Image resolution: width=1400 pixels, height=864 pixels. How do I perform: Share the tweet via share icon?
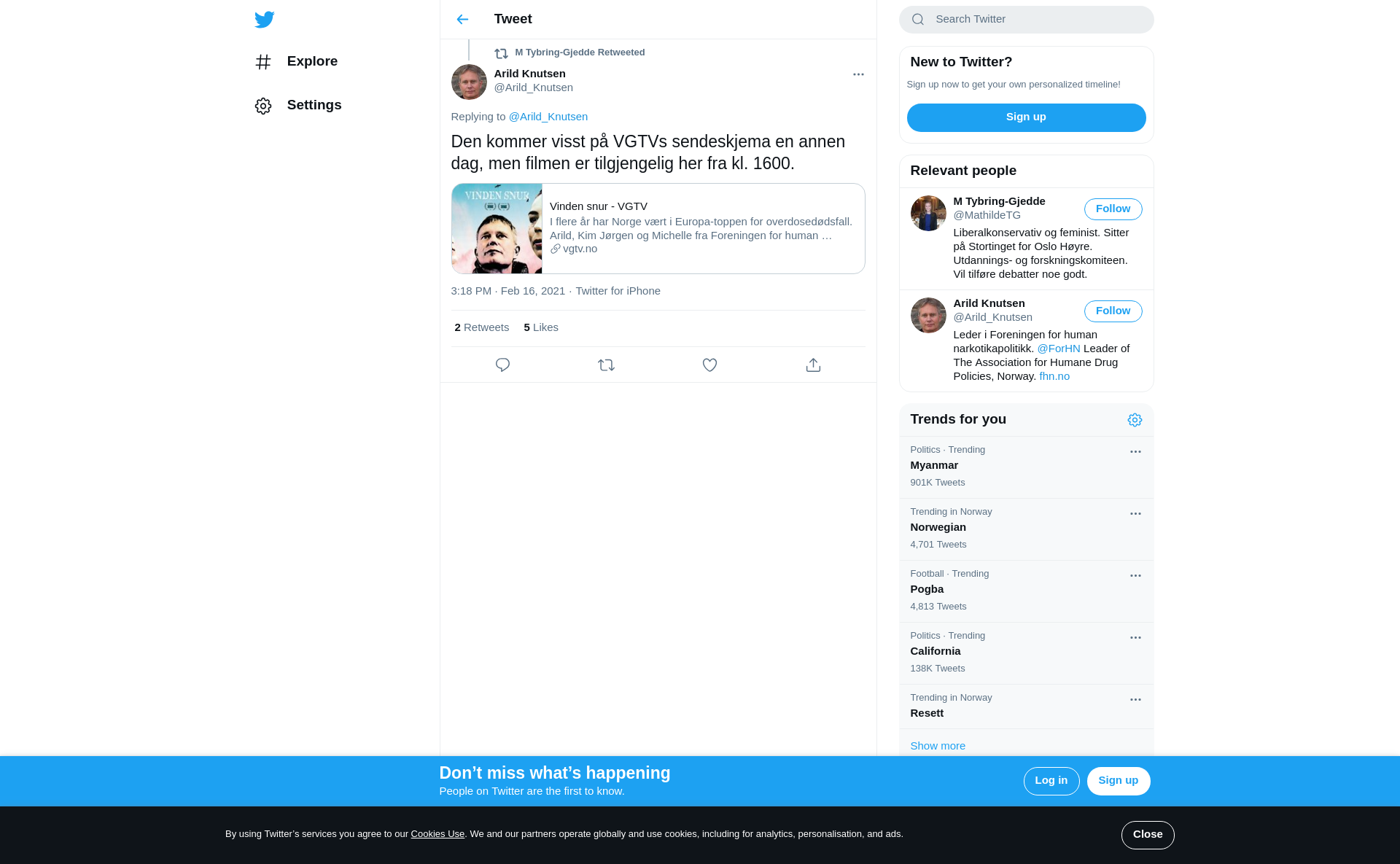813,365
